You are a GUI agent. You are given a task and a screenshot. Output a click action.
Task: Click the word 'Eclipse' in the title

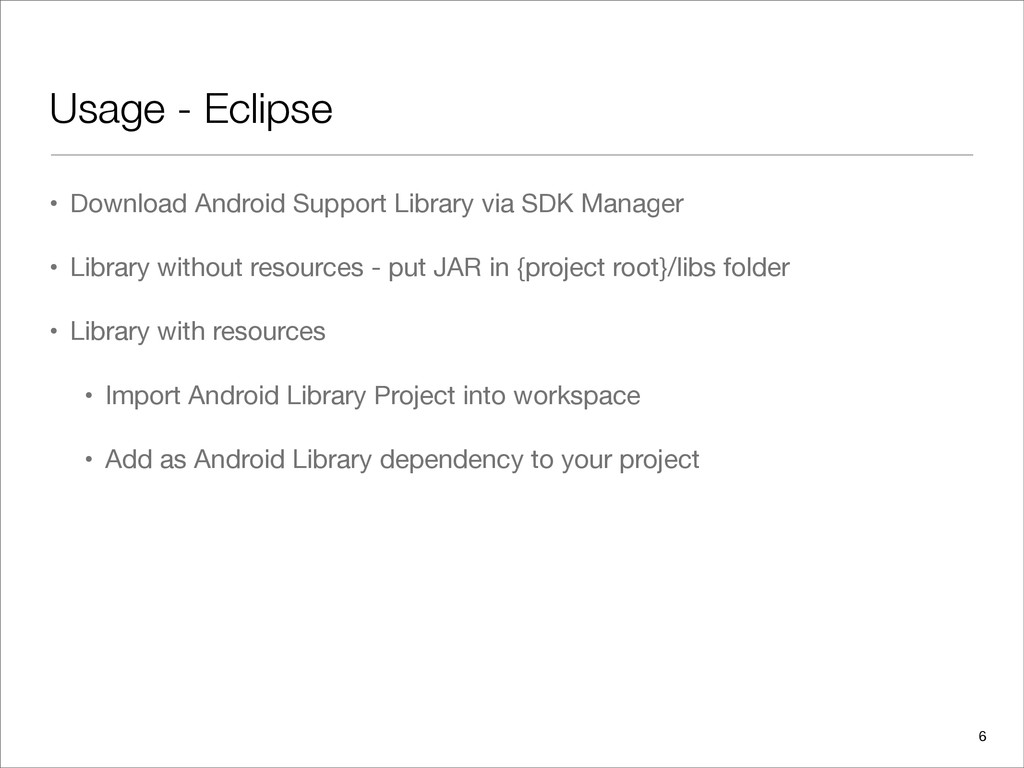coord(268,109)
